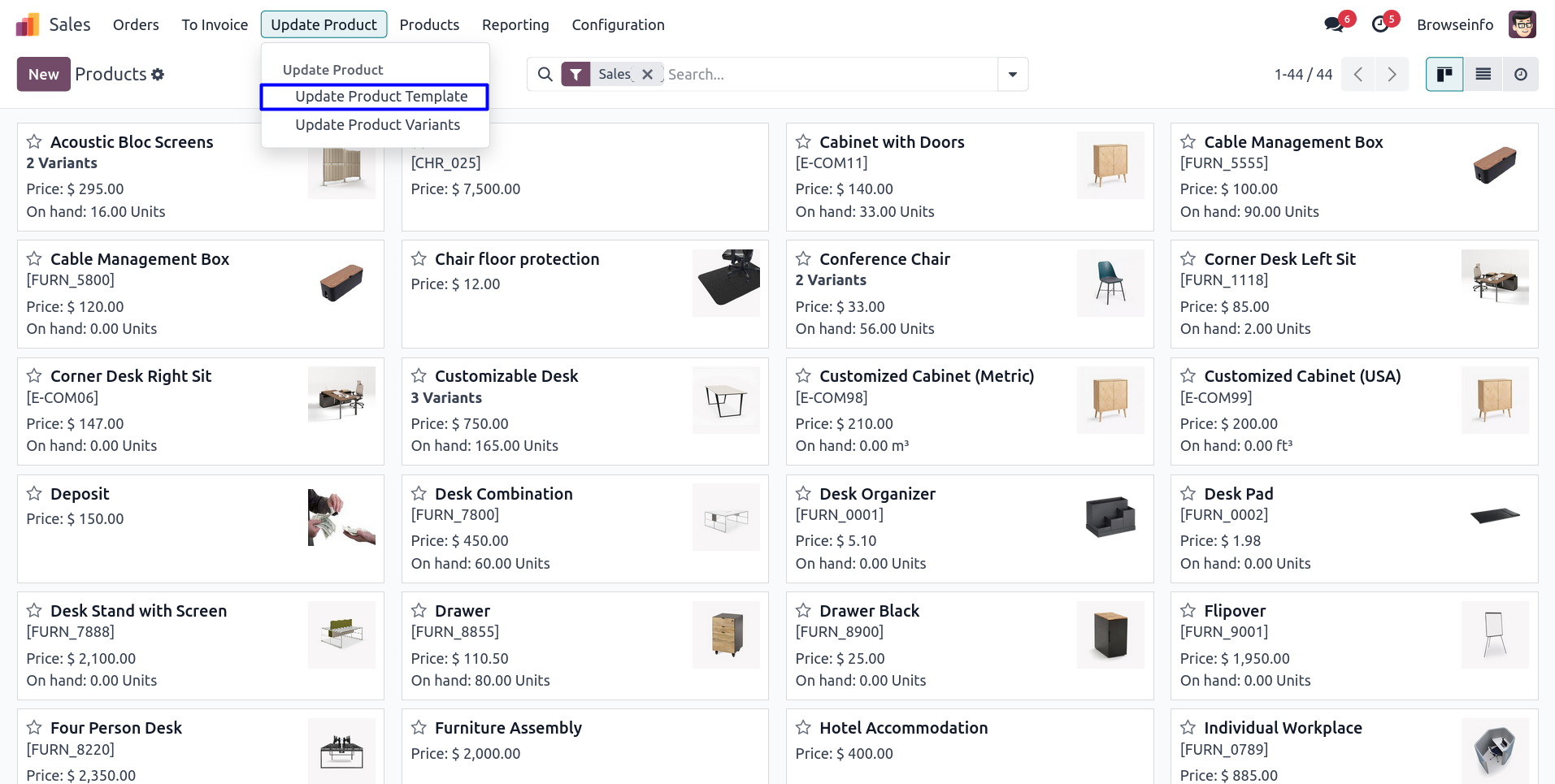The image size is (1555, 784).
Task: Open the messages chat icon
Action: click(x=1334, y=24)
